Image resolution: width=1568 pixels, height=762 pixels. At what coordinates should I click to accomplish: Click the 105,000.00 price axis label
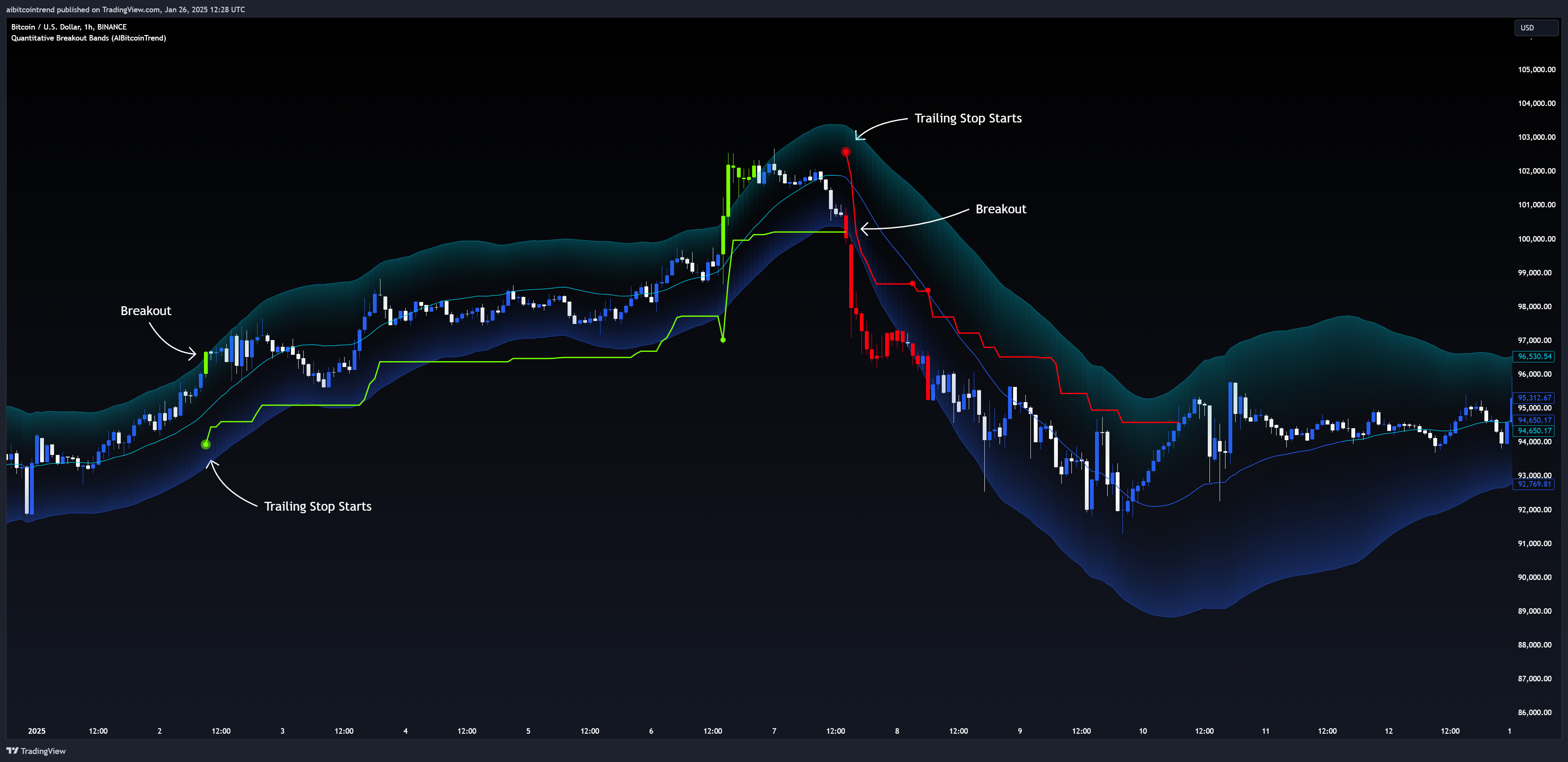point(1536,69)
